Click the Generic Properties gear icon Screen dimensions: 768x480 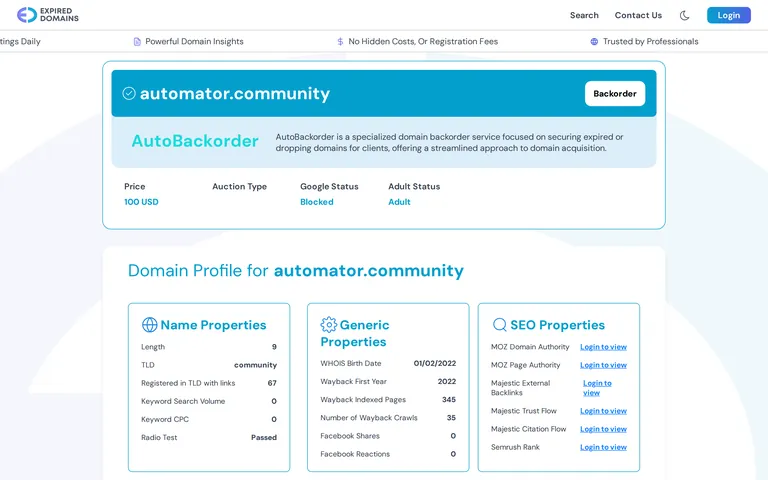pos(329,324)
